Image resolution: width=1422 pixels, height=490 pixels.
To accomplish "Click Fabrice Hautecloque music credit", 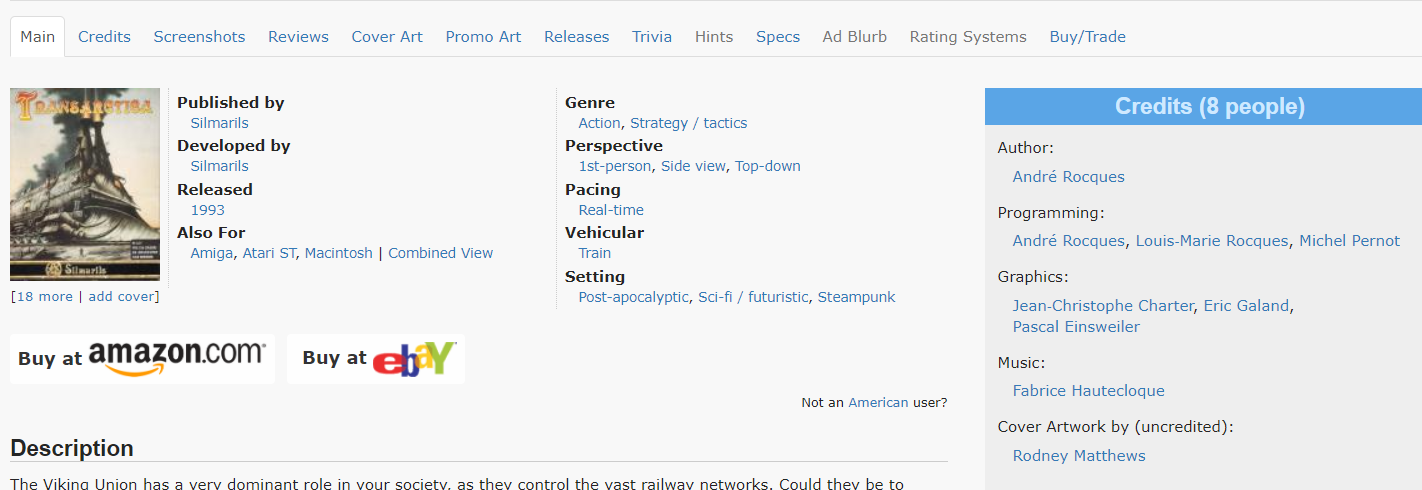I will tap(1088, 391).
